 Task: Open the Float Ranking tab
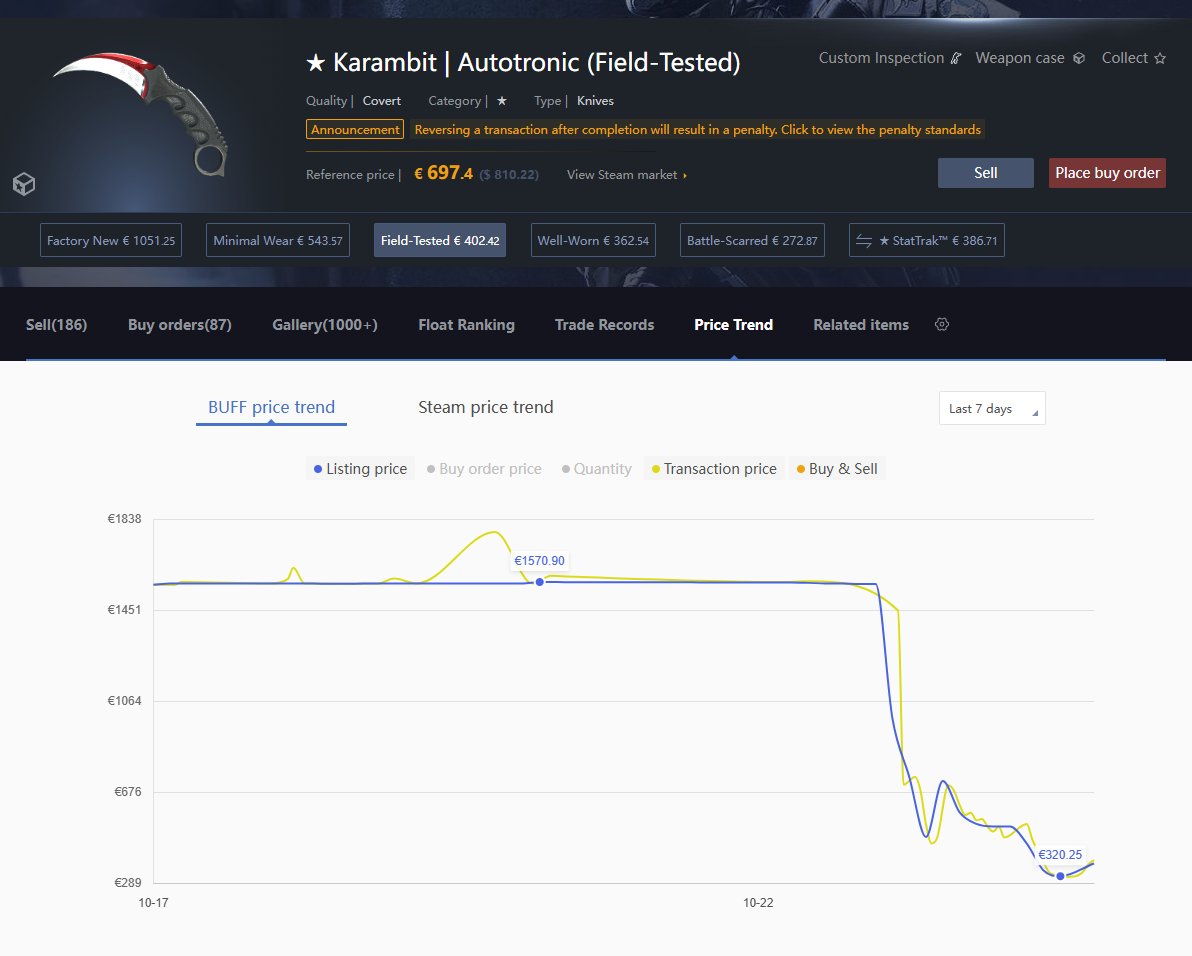pos(466,324)
